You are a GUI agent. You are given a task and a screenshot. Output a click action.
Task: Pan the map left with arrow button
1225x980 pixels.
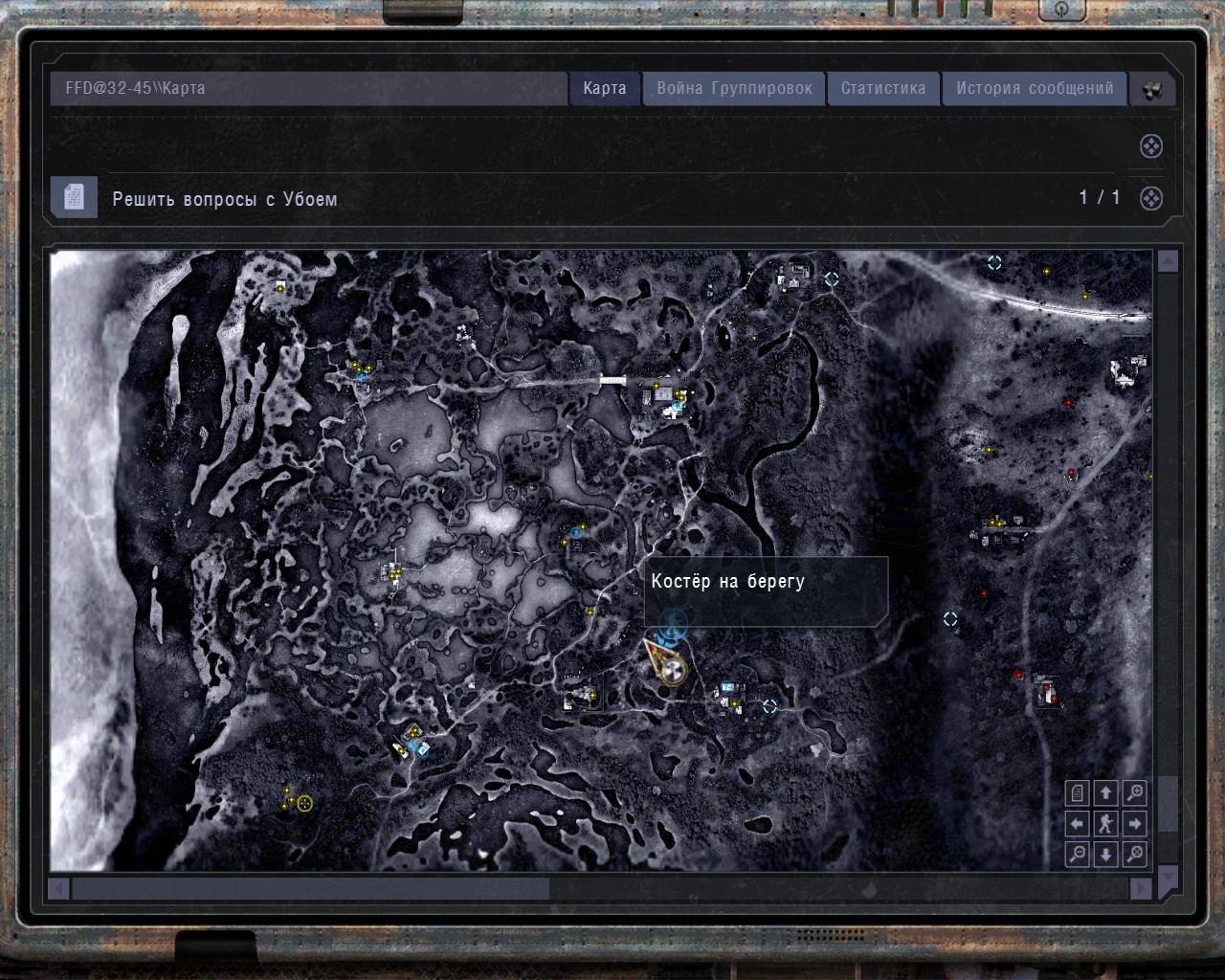1078,823
